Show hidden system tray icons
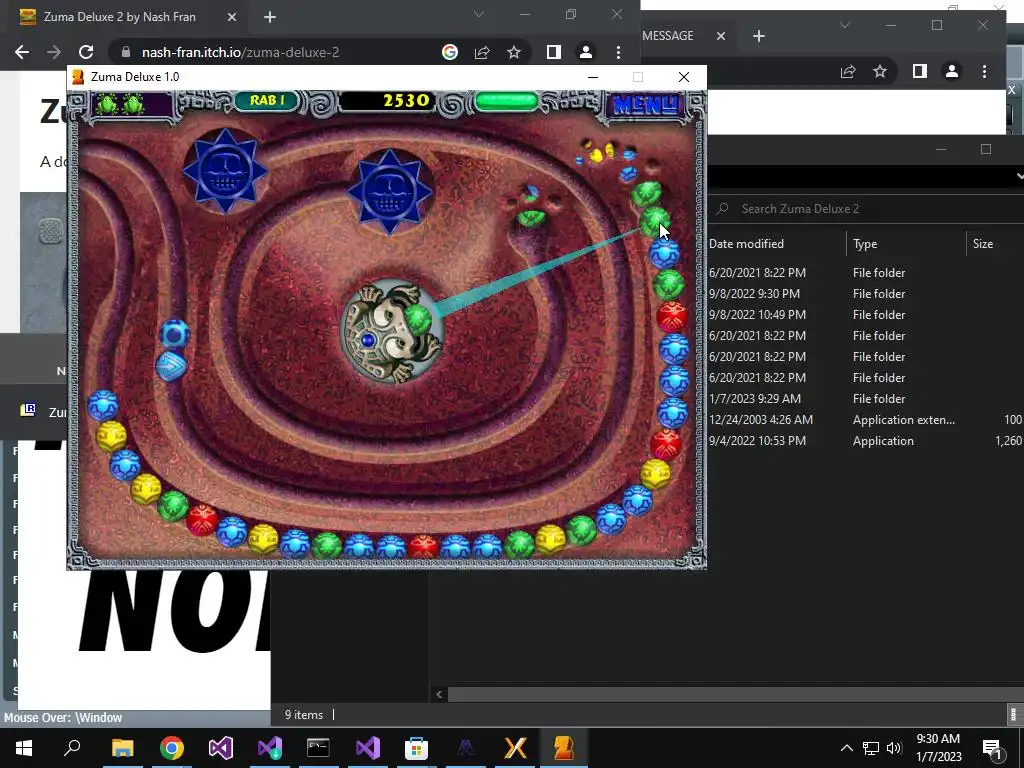Viewport: 1024px width, 768px height. coord(846,748)
